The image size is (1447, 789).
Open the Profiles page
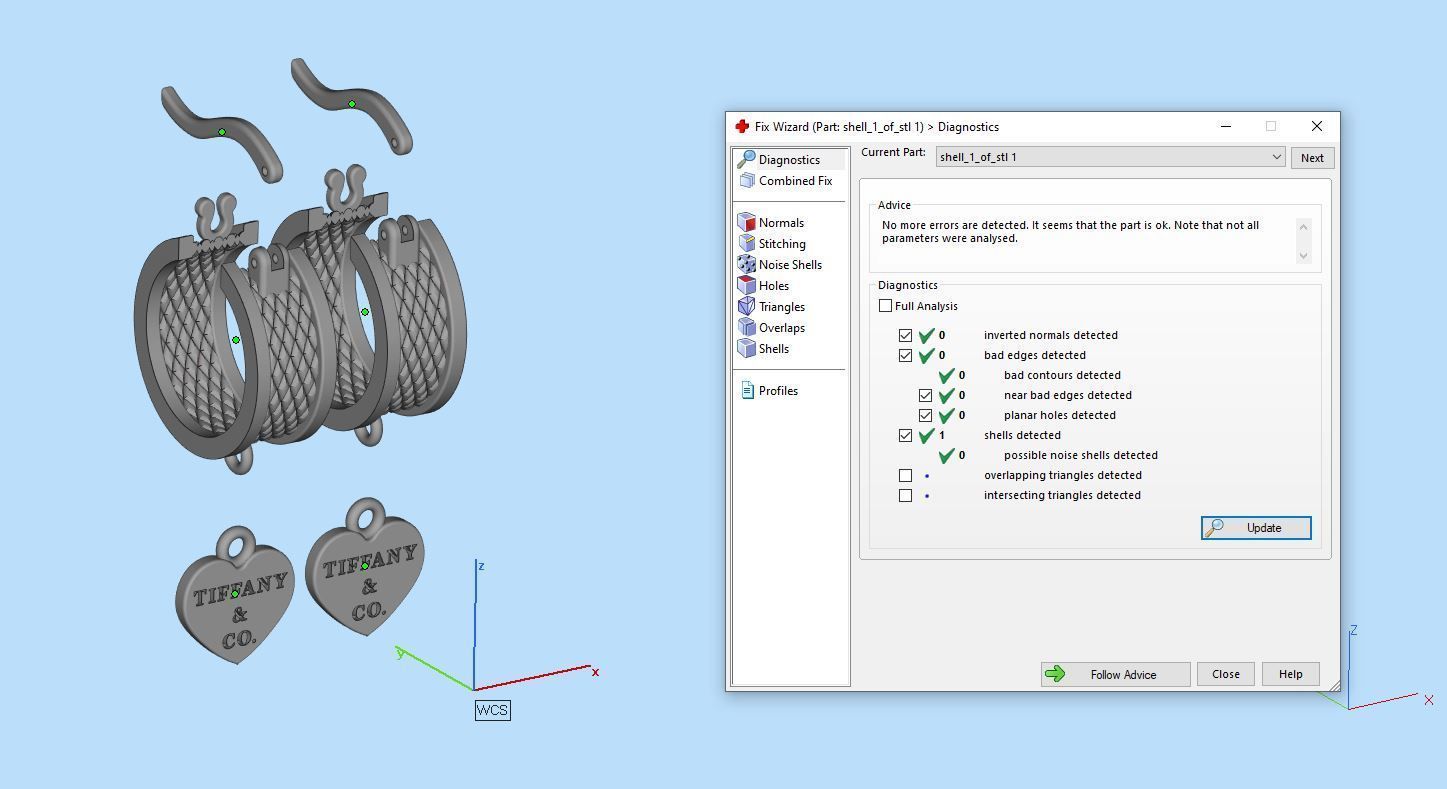point(778,391)
